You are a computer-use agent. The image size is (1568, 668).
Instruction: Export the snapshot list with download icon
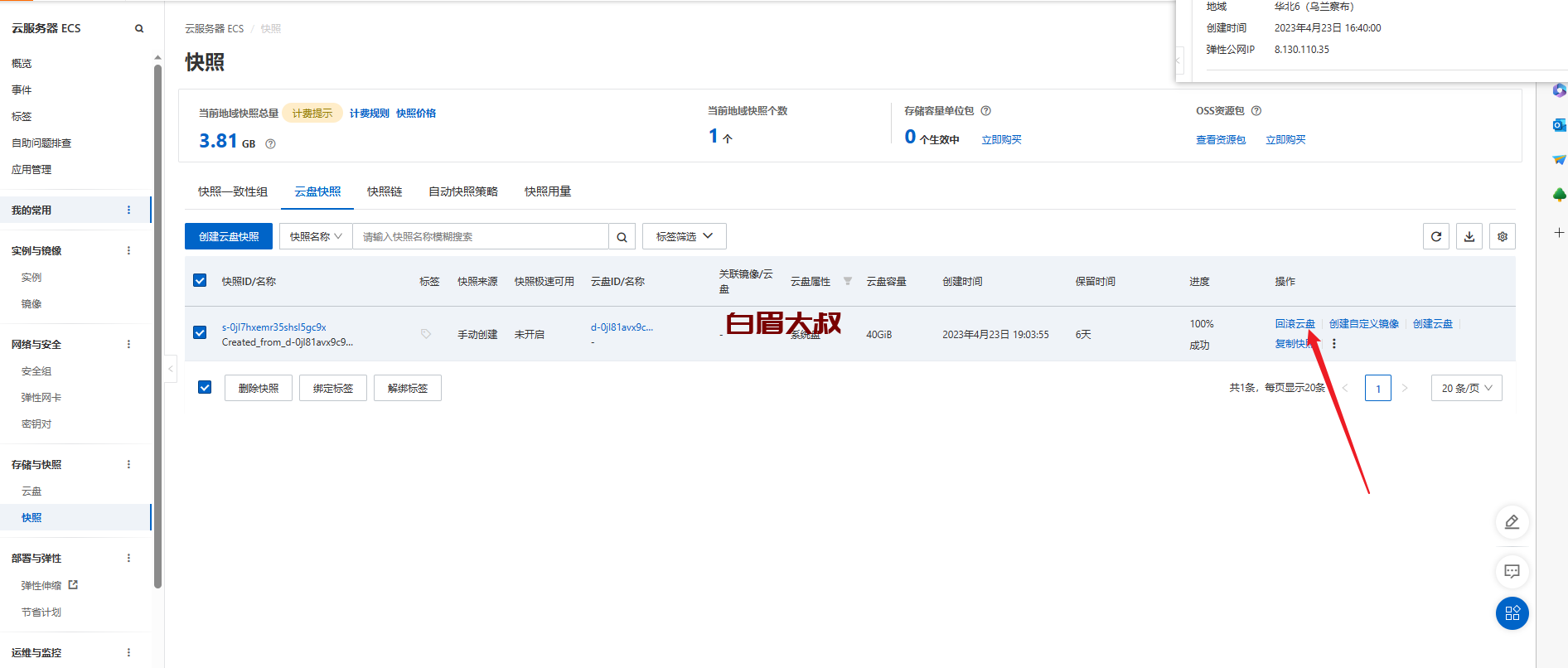pyautogui.click(x=1469, y=237)
